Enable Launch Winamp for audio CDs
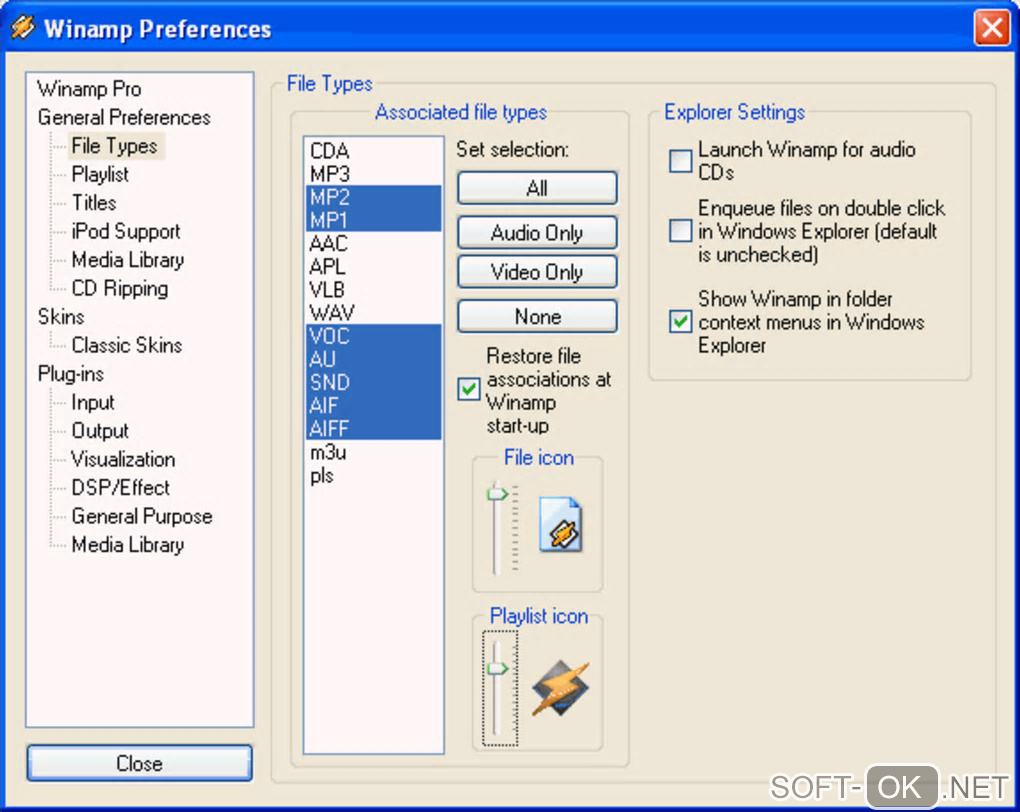This screenshot has width=1020, height=812. [680, 161]
